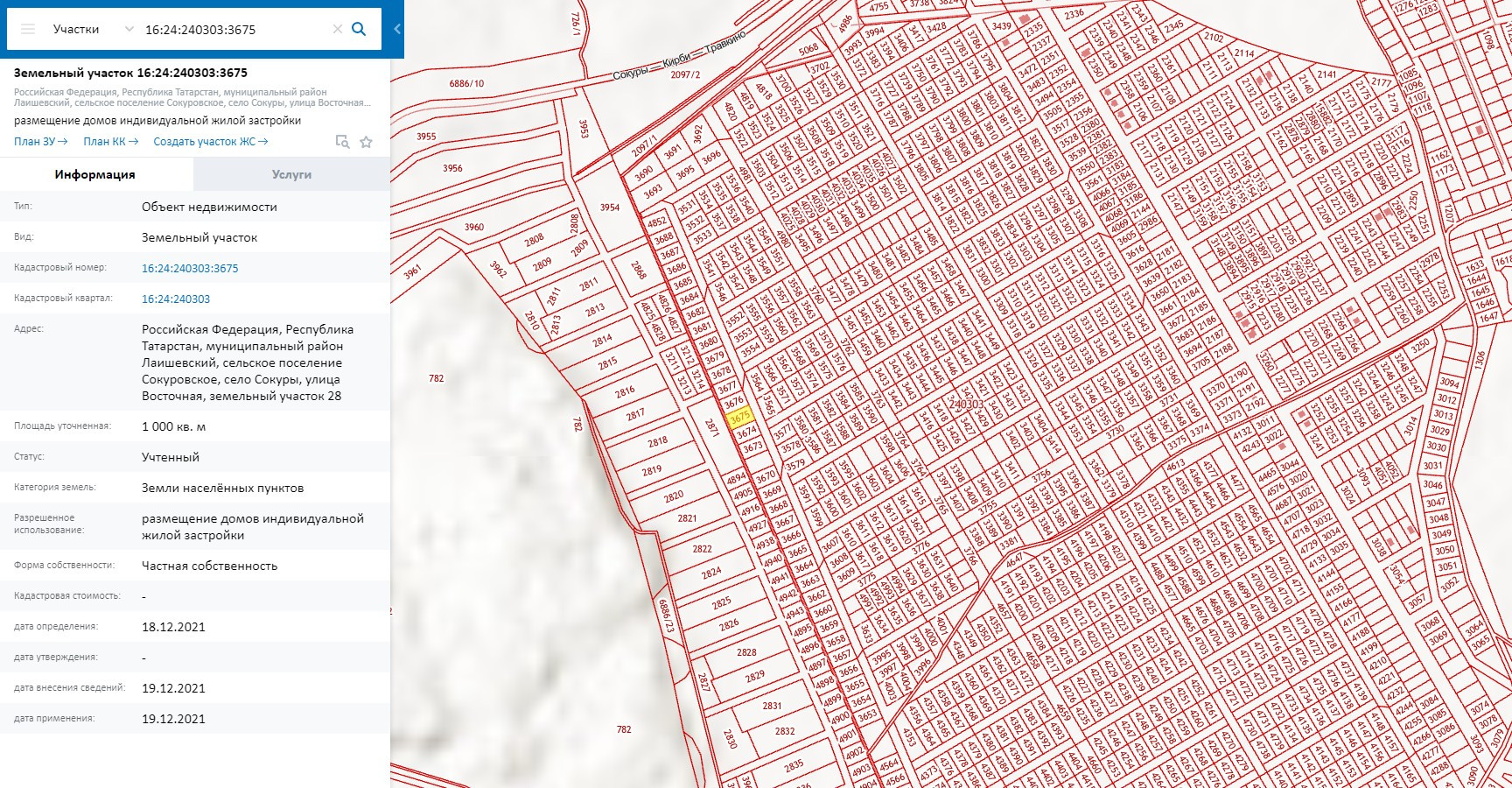Screen dimensions: 1512x788
Task: Select parcel 2831 on the map
Action: point(772,705)
